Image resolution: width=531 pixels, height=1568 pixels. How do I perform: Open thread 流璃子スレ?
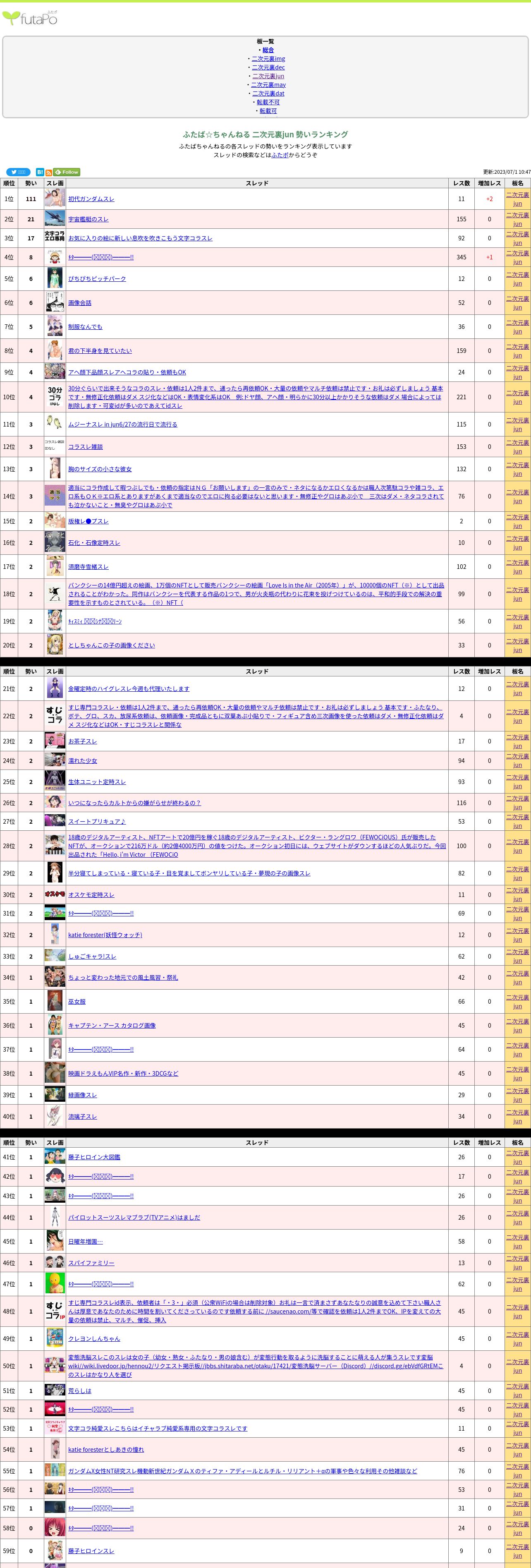click(x=83, y=1116)
